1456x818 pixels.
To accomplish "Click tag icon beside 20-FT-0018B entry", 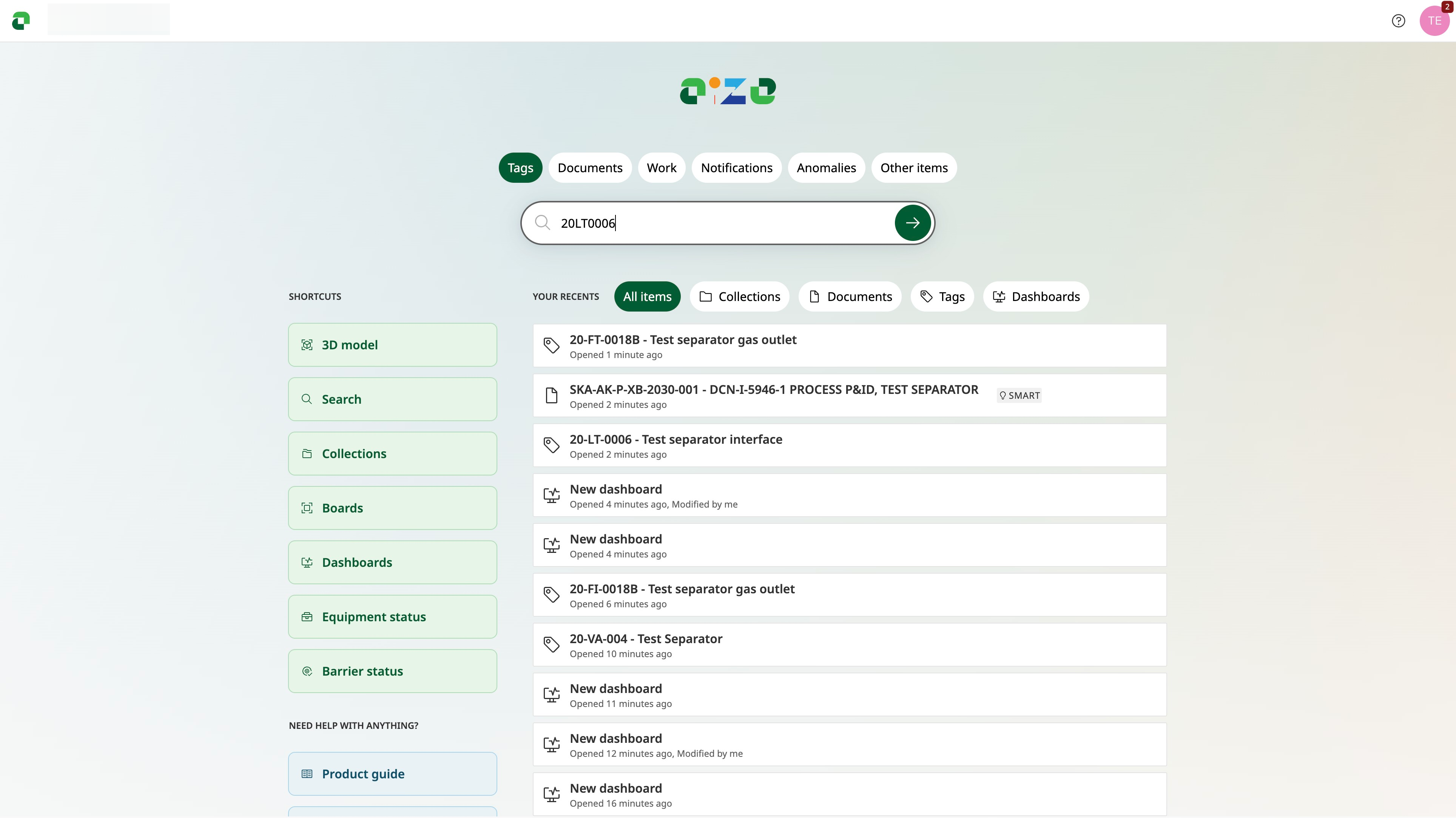I will [x=551, y=346].
